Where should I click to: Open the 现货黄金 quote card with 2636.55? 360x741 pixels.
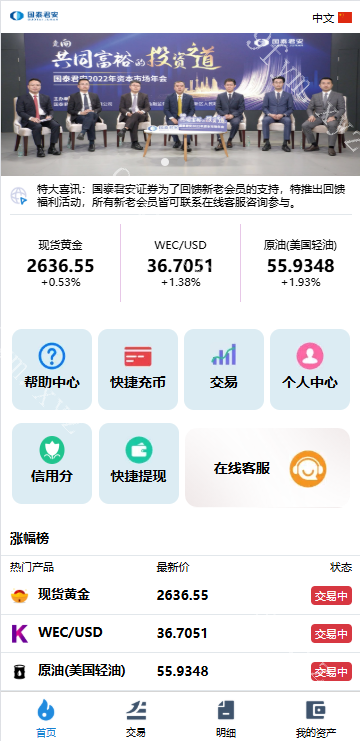[x=60, y=263]
